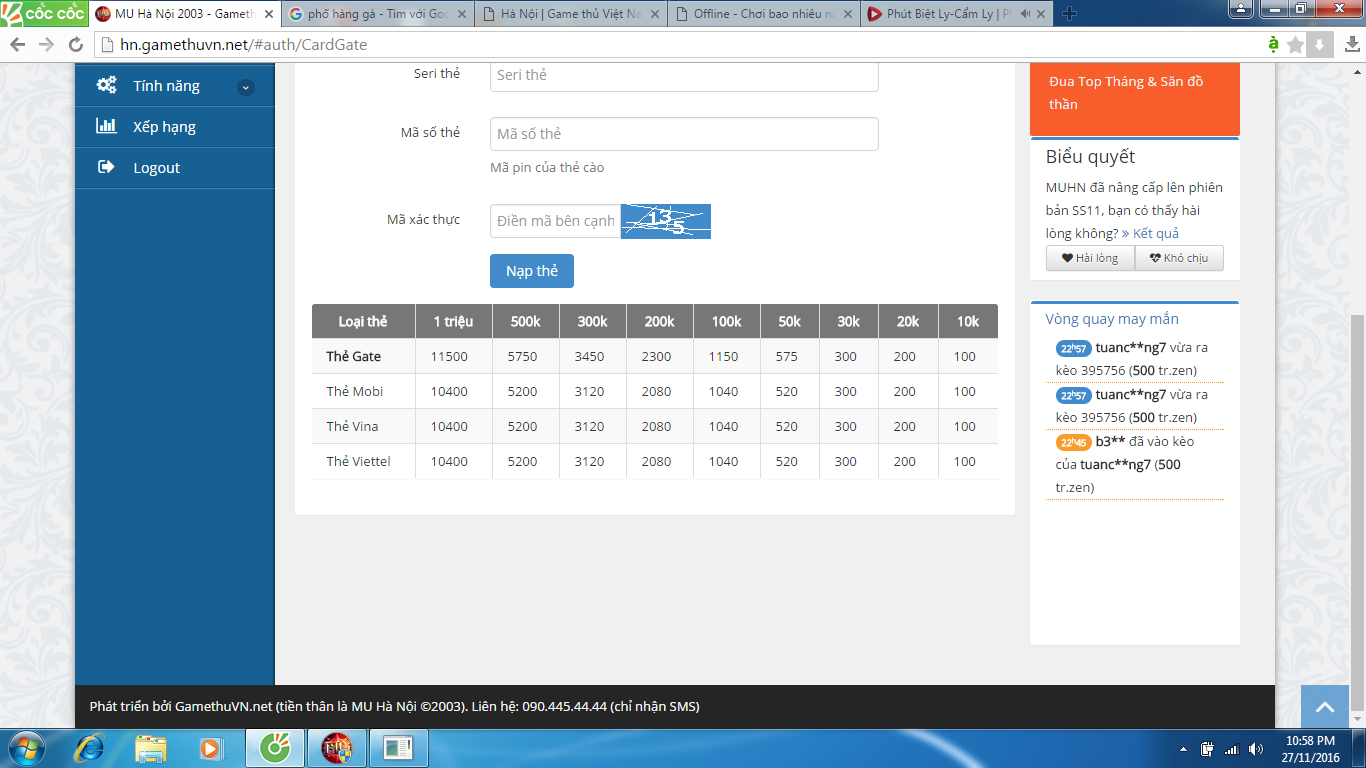This screenshot has height=768, width=1366.
Task: Close the 'Phút Biệt Ly' tab
Action: [1042, 14]
